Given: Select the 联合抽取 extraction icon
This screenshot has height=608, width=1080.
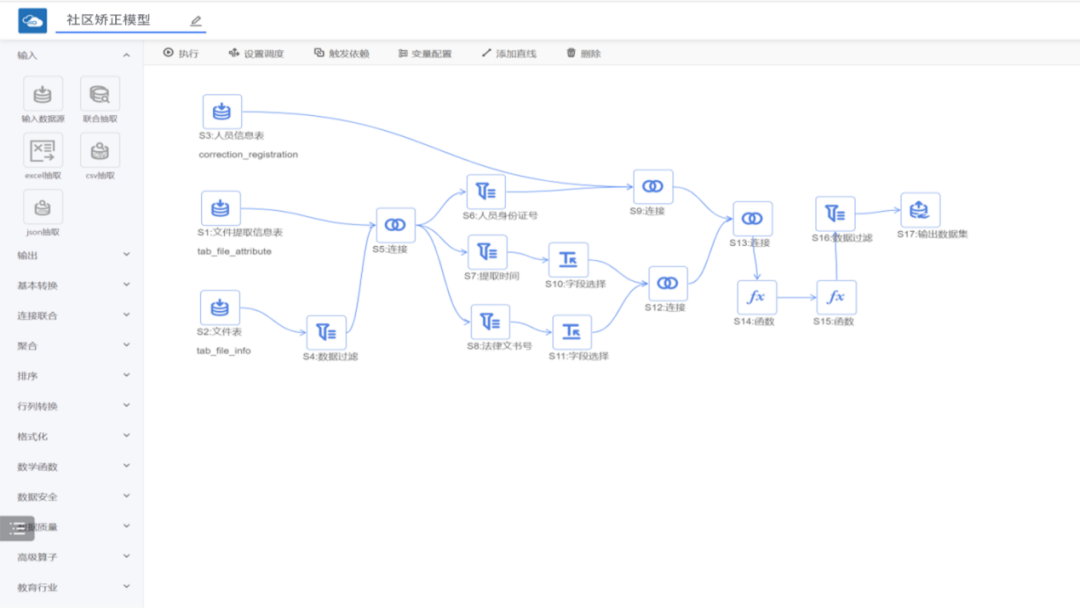Looking at the screenshot, I should [100, 94].
